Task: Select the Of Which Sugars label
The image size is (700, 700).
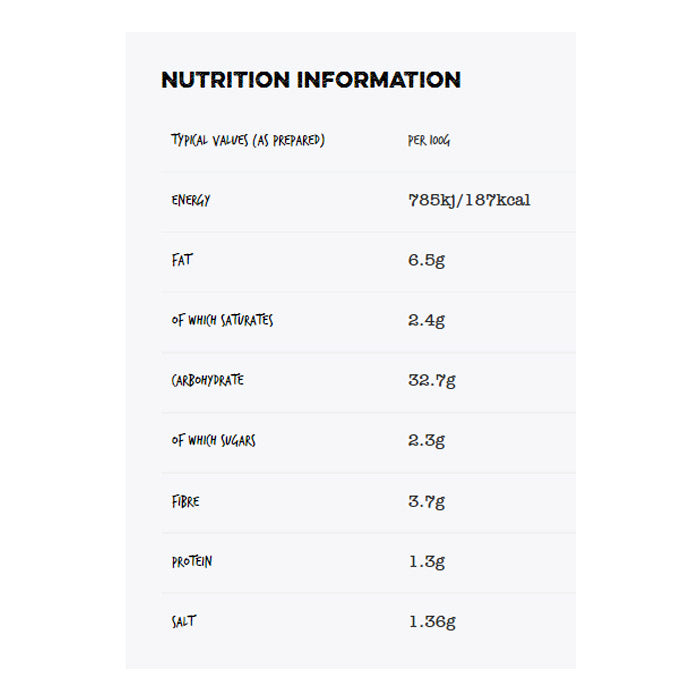Action: tap(213, 440)
